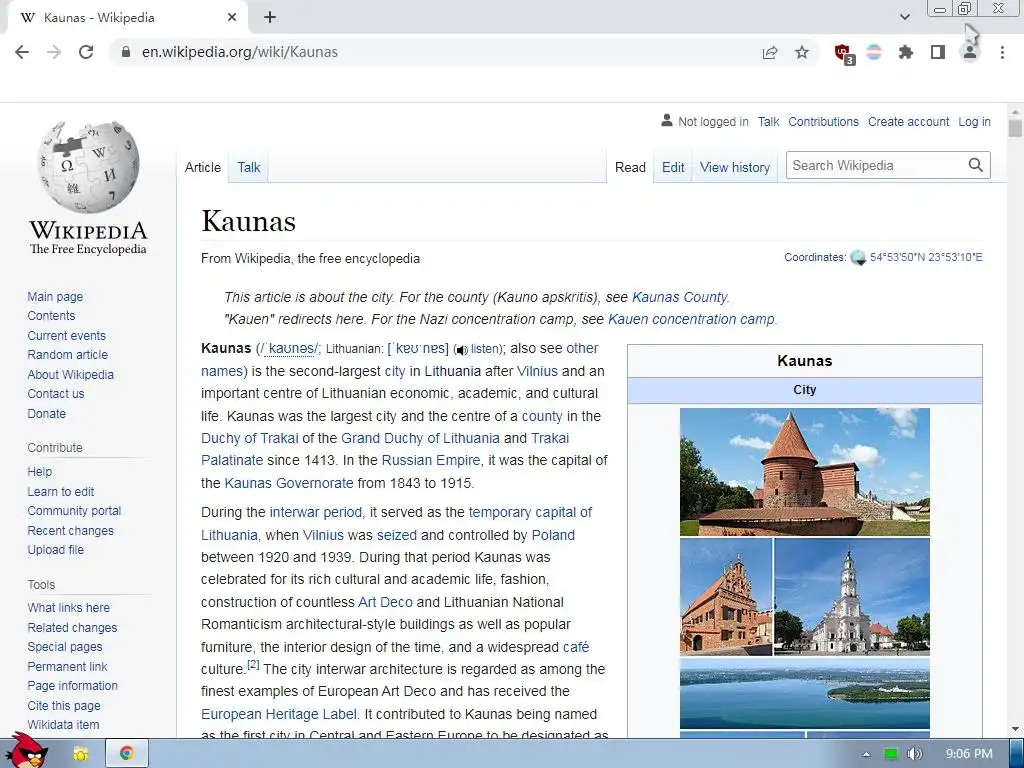This screenshot has width=1024, height=768.
Task: Open the European Heritage Label link
Action: point(279,714)
